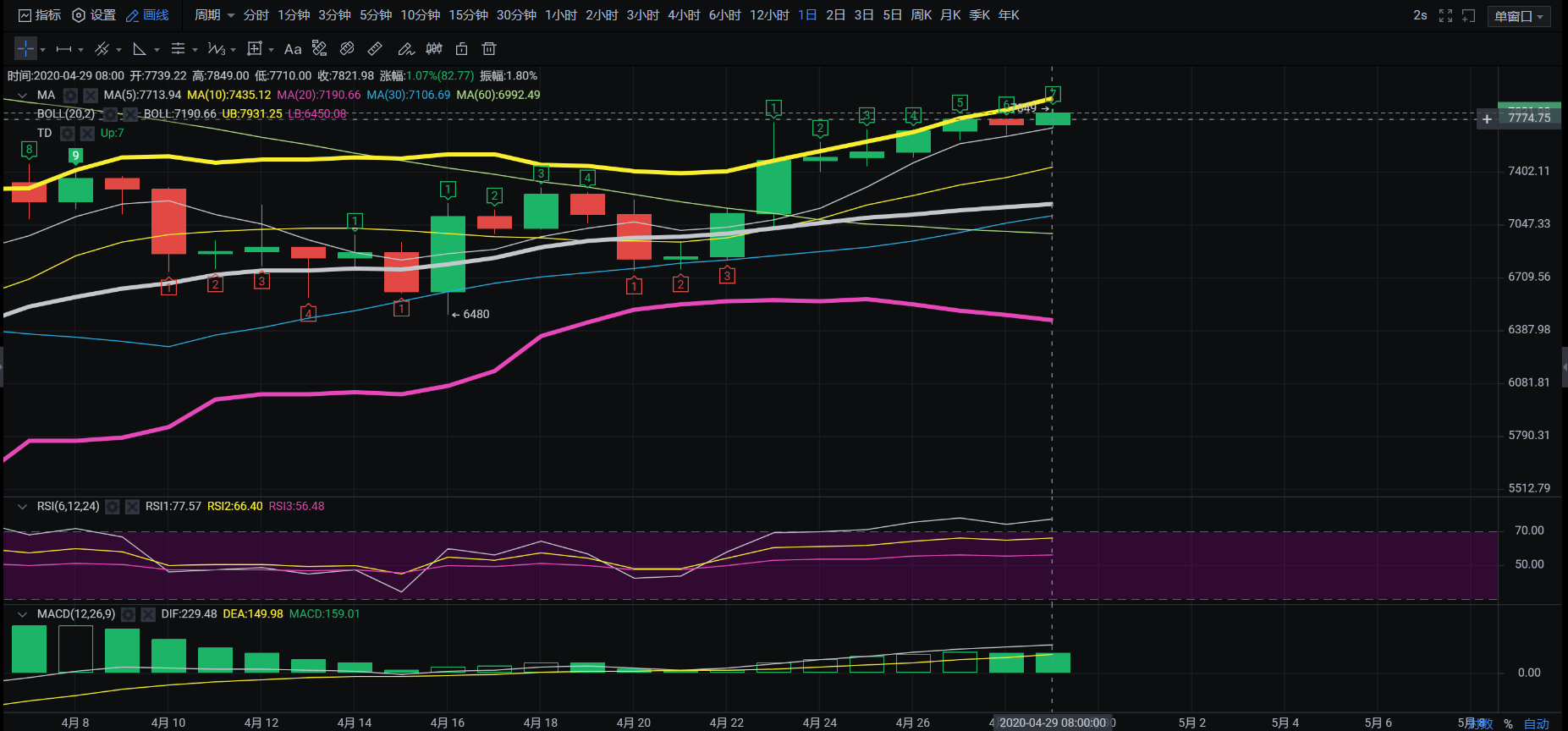This screenshot has height=731, width=1568.
Task: Toggle 对数 logarithmic scale
Action: [1479, 723]
